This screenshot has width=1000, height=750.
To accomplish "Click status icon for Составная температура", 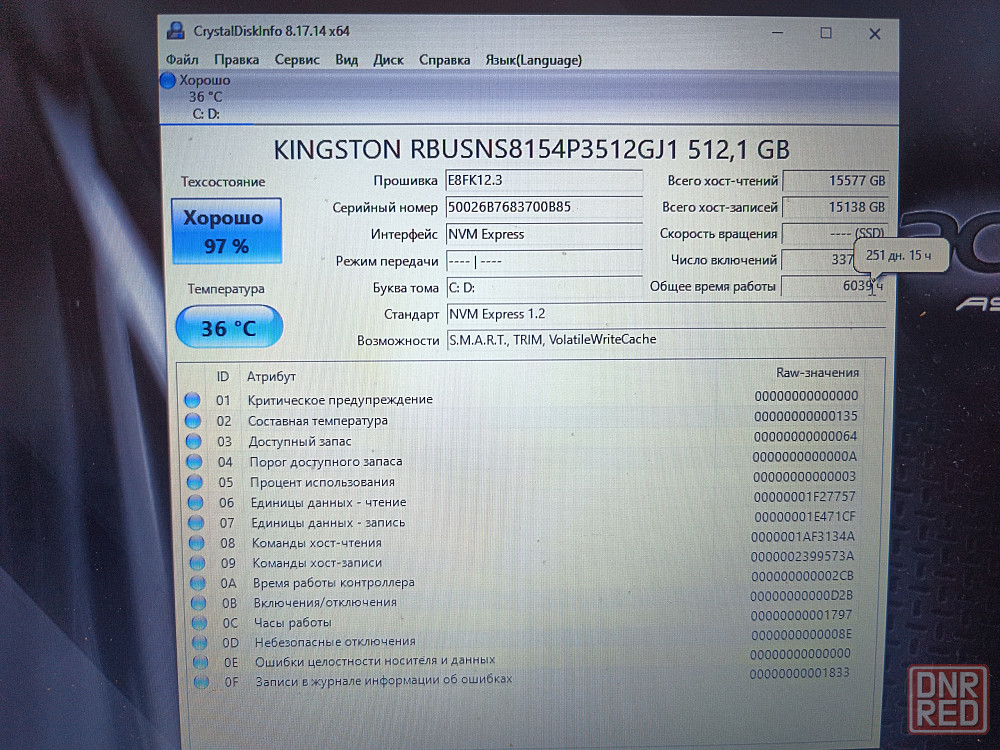I will pos(193,421).
